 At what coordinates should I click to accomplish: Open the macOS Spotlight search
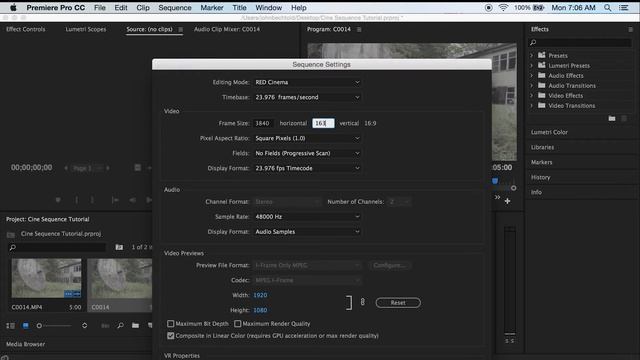tap(607, 8)
